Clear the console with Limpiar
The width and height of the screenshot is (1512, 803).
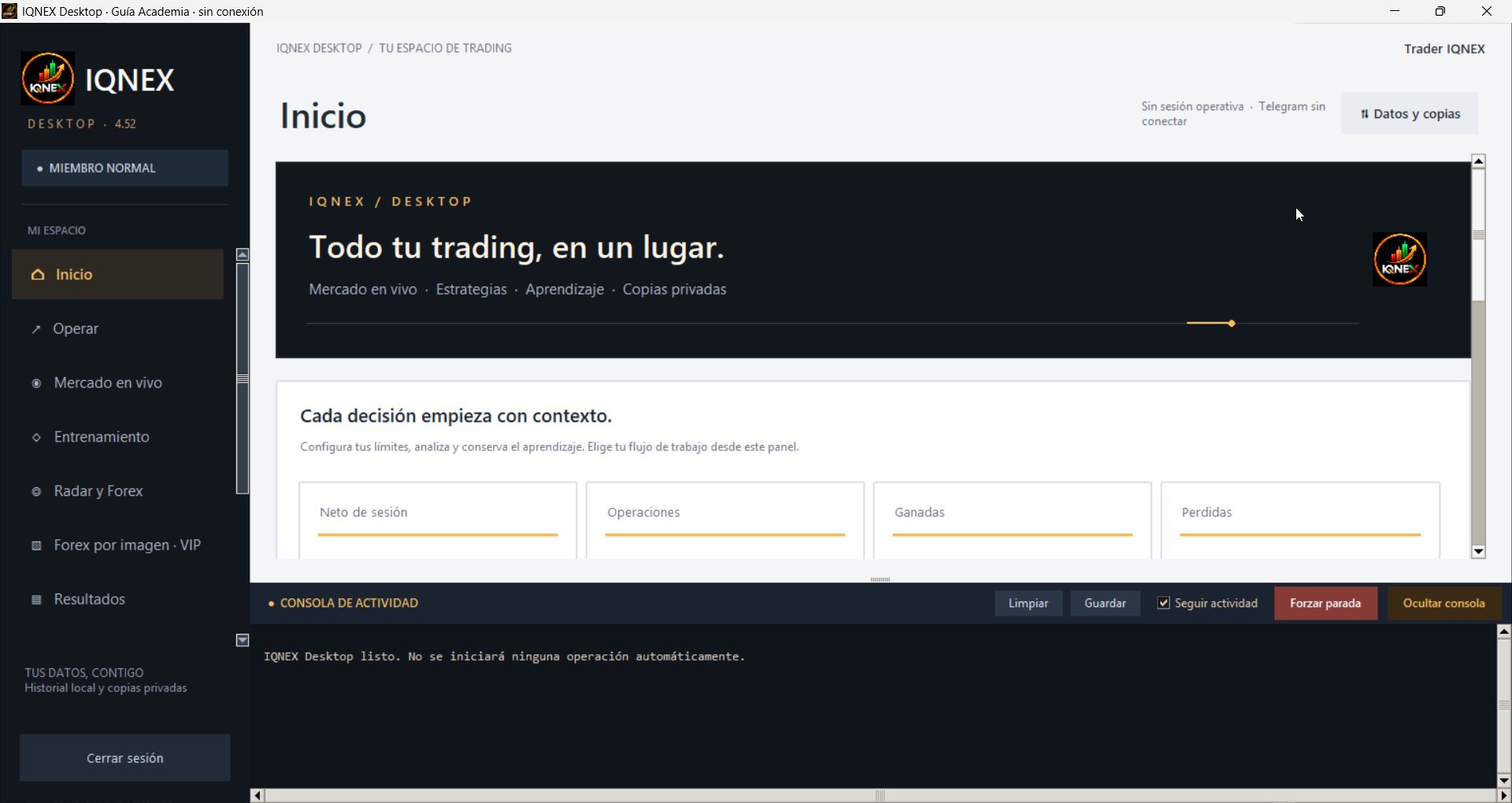[x=1028, y=603]
